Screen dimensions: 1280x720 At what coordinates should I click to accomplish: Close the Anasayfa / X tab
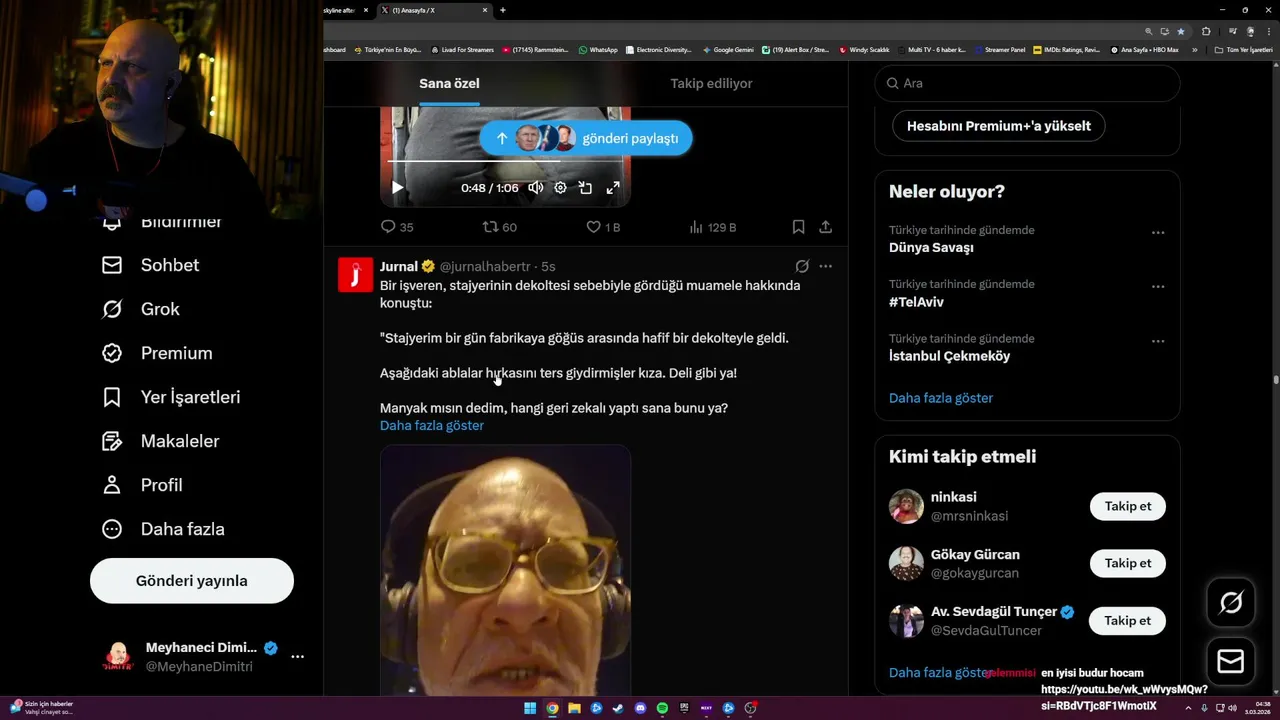tap(486, 10)
